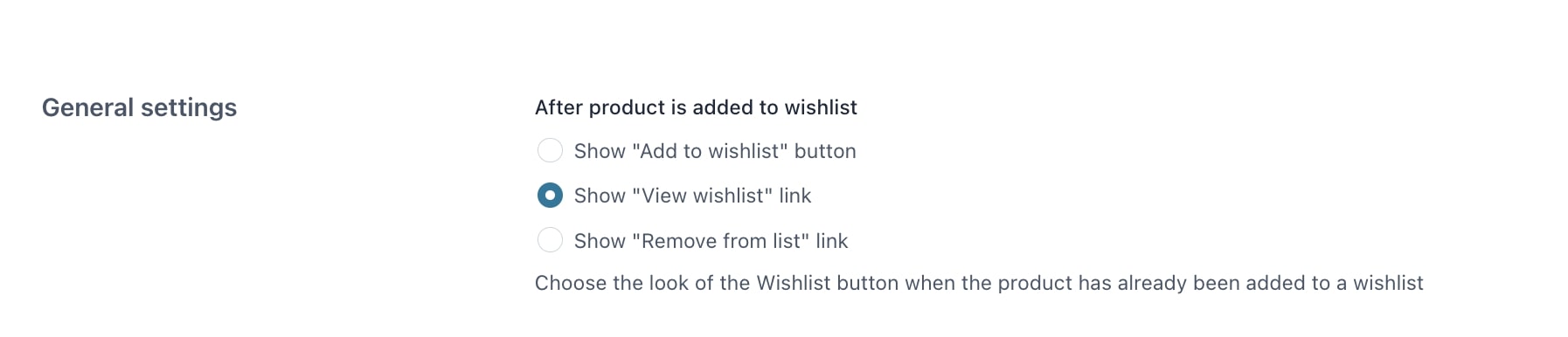Keep View wishlist link option selected
Screen dimensions: 1568x337
coord(550,196)
